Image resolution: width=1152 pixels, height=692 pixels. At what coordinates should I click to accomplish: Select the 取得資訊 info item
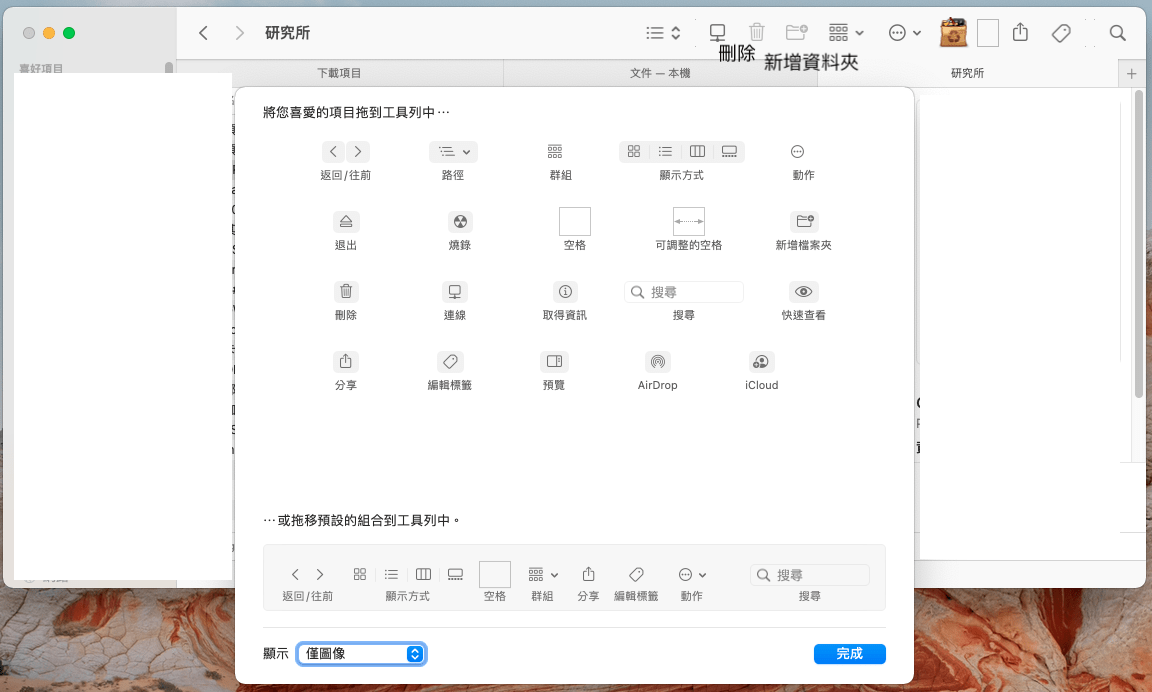click(564, 301)
